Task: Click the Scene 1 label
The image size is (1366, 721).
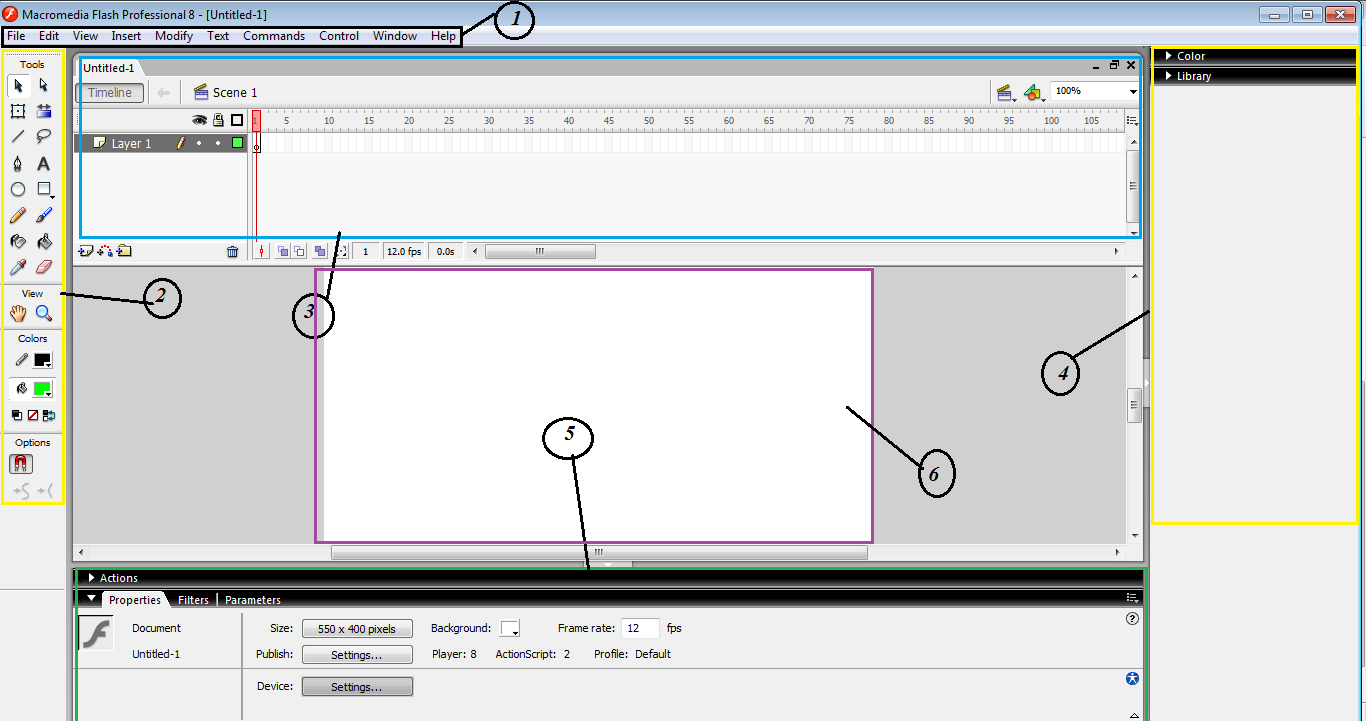Action: 235,93
